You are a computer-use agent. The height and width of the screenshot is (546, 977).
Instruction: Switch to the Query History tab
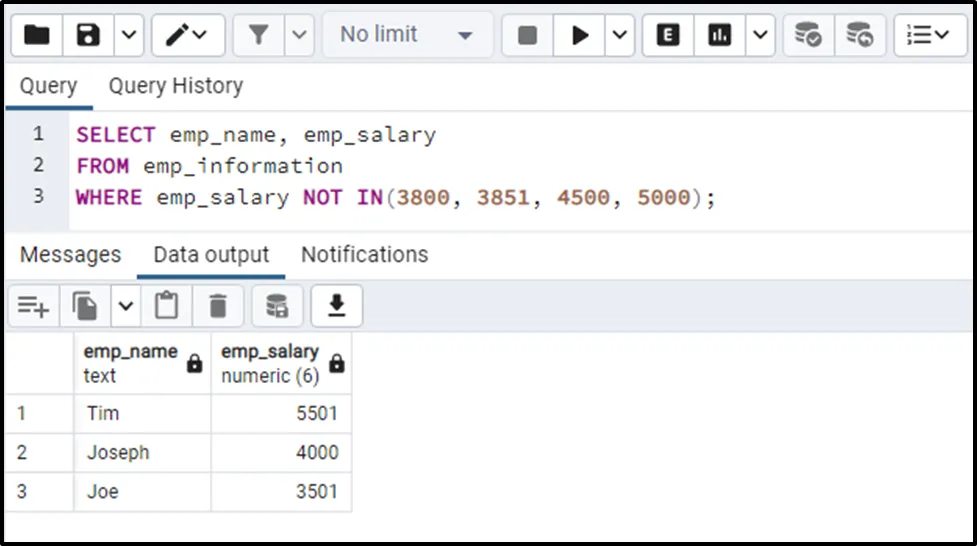pos(175,86)
